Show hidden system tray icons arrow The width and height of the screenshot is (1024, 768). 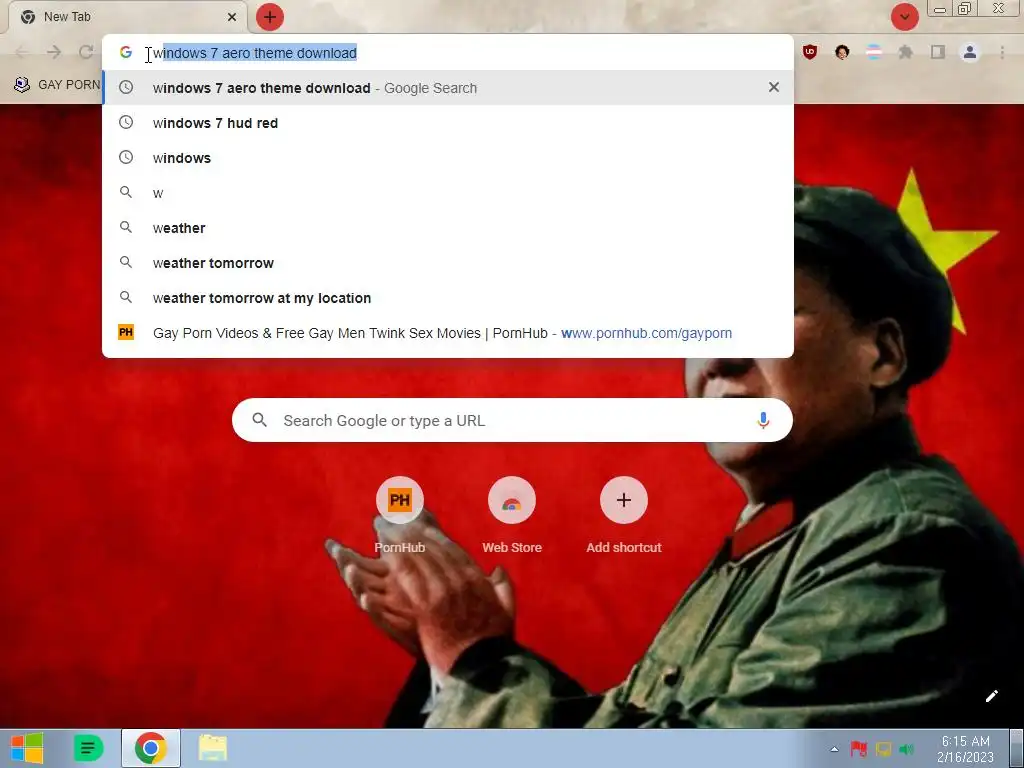click(x=835, y=749)
